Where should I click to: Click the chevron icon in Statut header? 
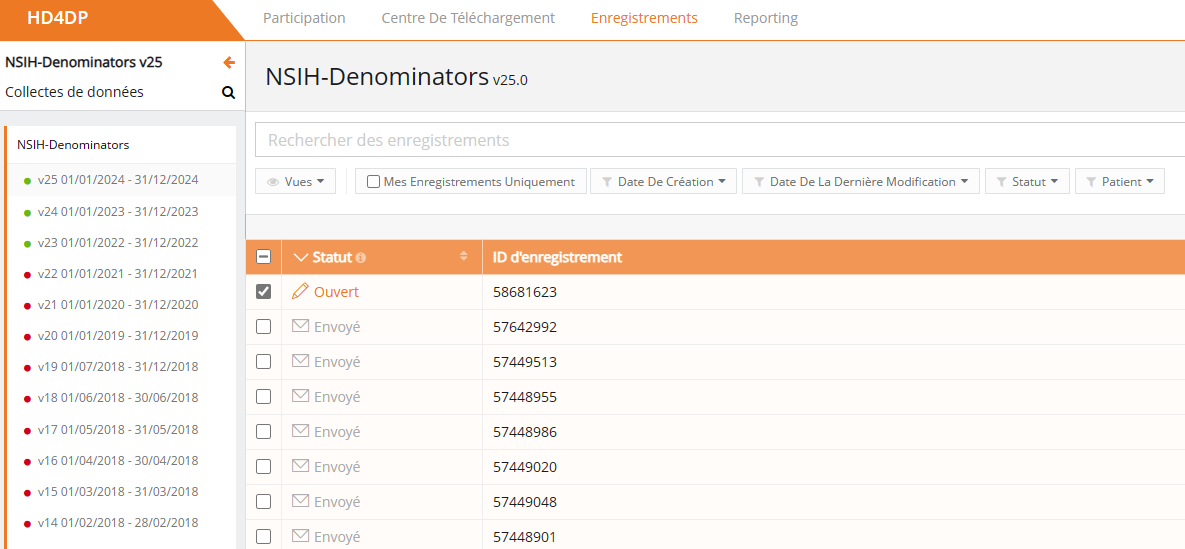(301, 258)
